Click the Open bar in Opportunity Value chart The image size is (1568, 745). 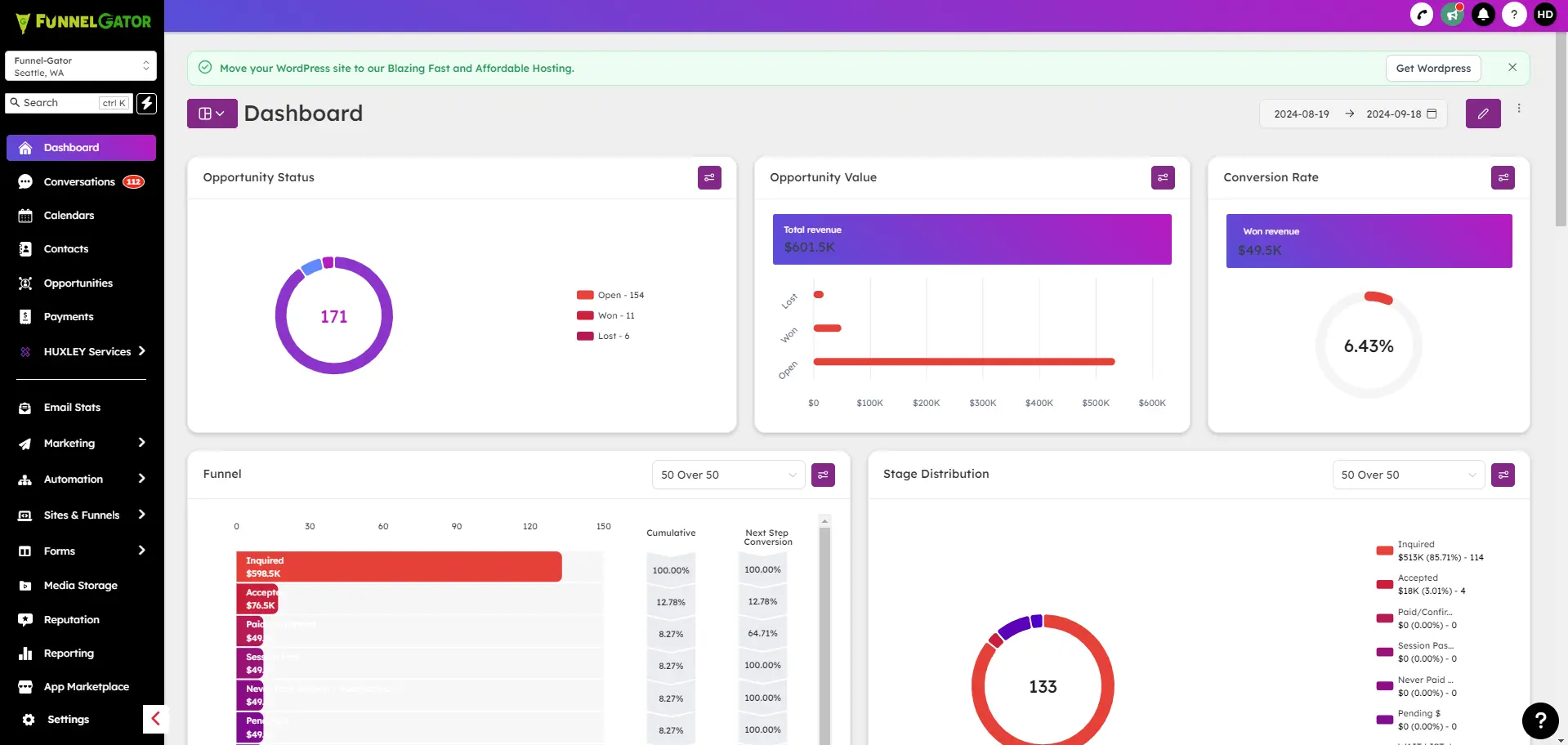click(964, 361)
